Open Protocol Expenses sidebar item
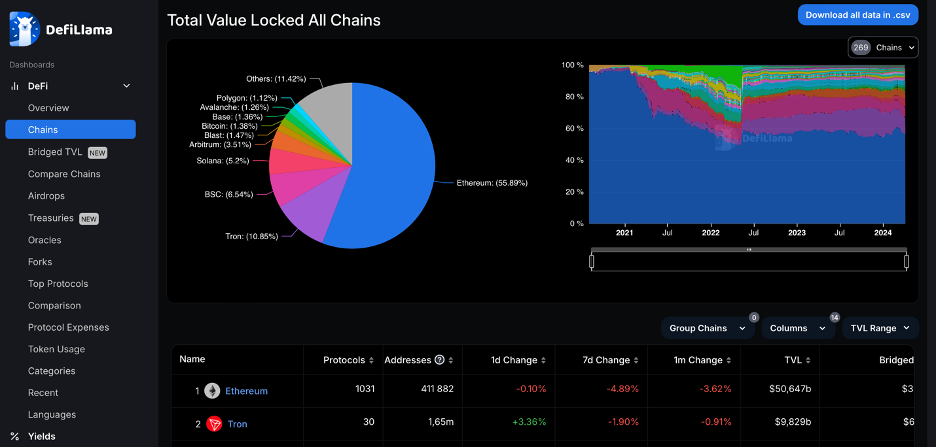This screenshot has width=936, height=448. click(x=69, y=327)
